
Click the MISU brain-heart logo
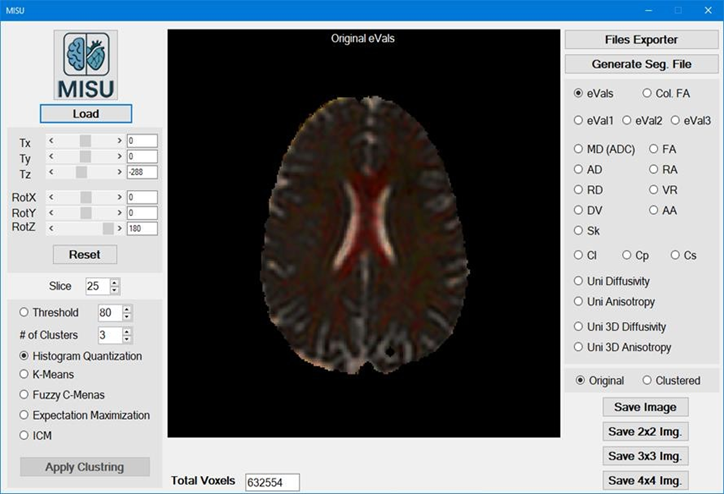(x=85, y=65)
